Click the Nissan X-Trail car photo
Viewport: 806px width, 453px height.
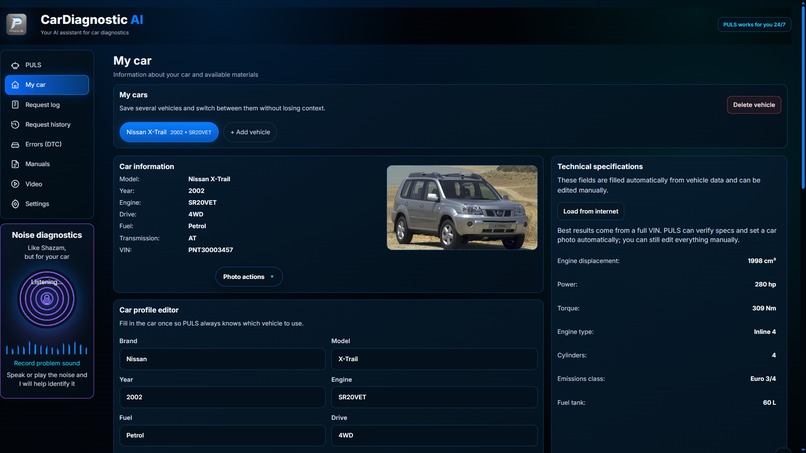[462, 208]
